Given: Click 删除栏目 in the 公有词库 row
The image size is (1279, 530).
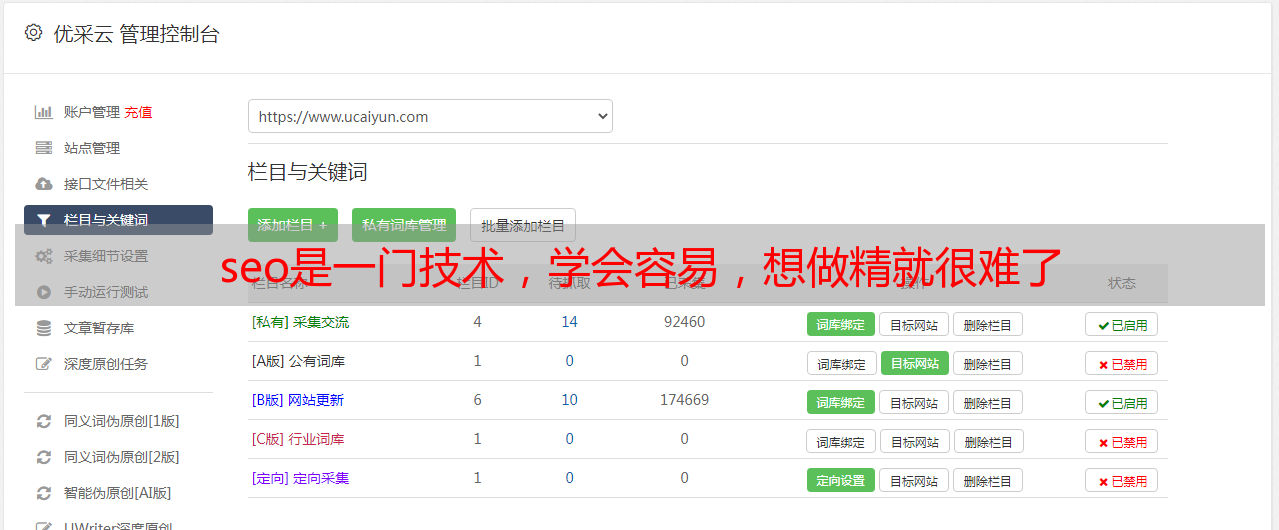Looking at the screenshot, I should coord(988,363).
